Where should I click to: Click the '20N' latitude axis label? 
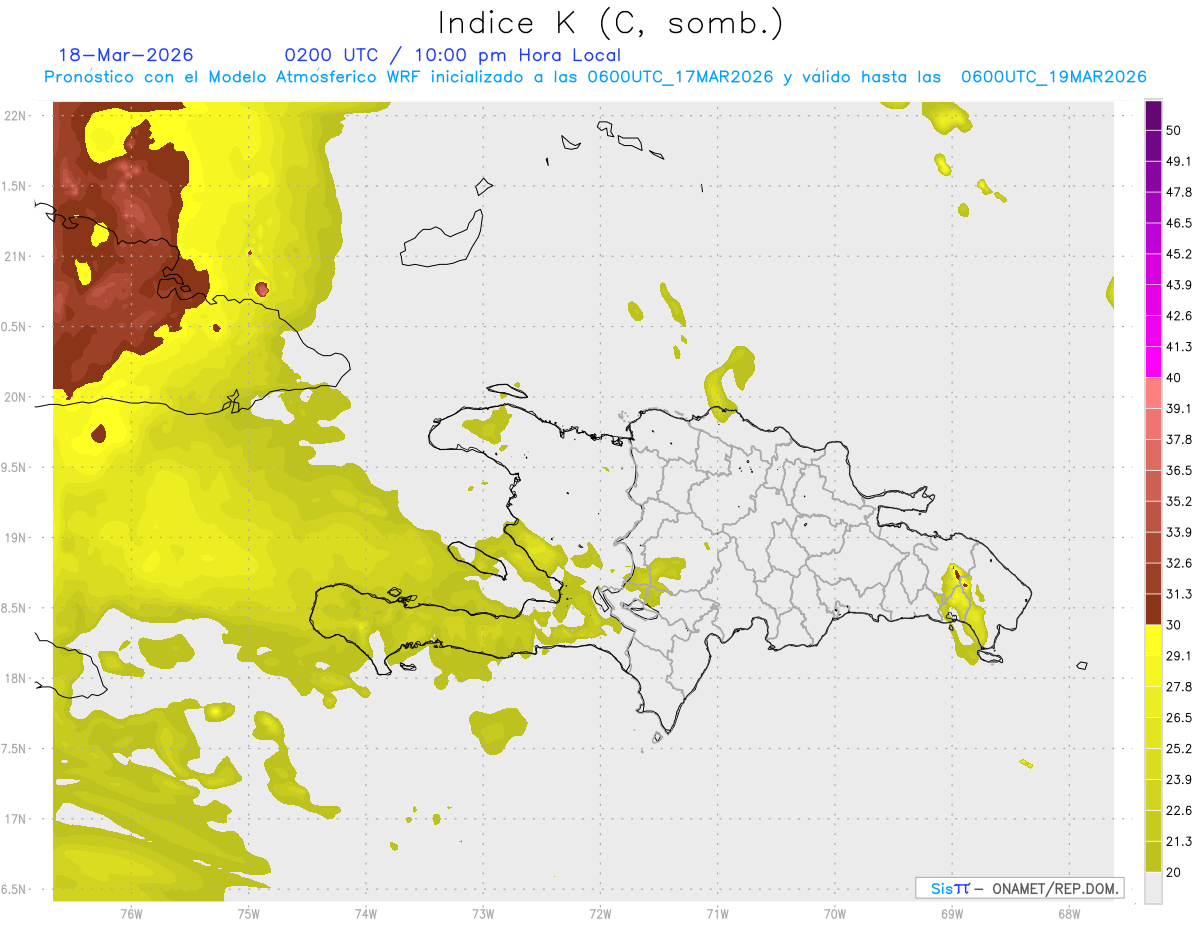pyautogui.click(x=15, y=397)
